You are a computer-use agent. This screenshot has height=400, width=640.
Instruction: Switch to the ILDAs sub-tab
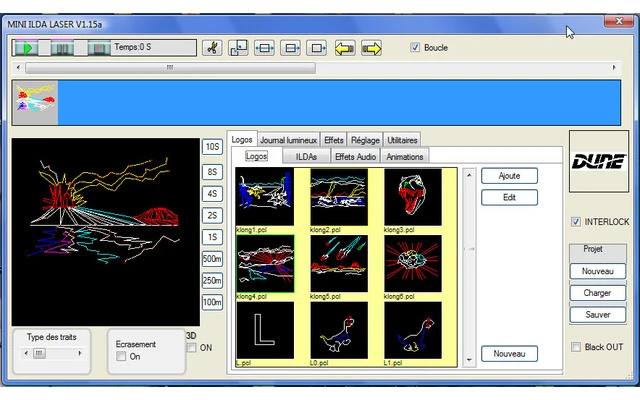click(x=306, y=157)
